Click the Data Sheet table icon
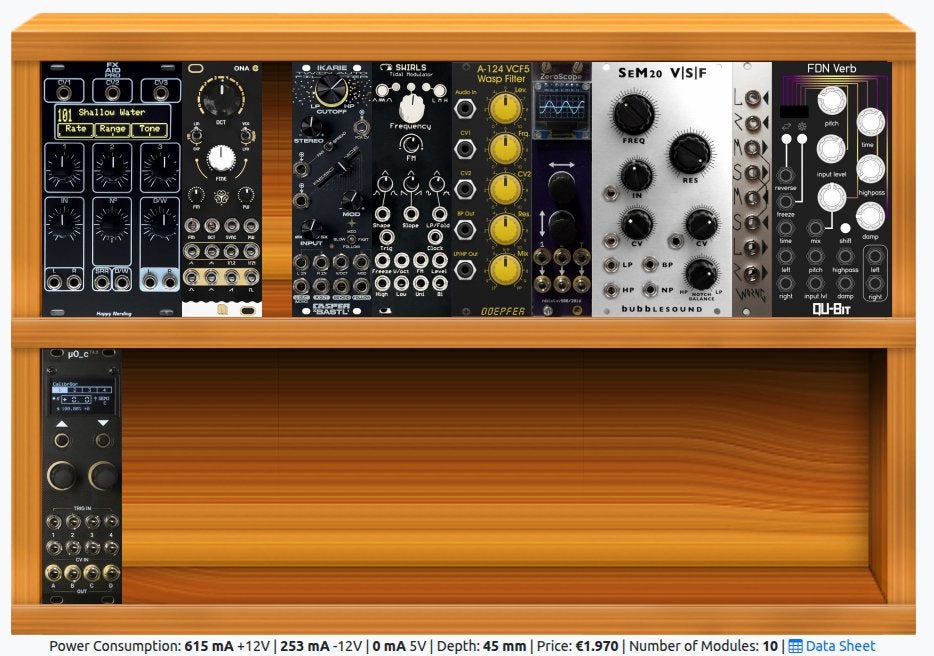The width and height of the screenshot is (934, 656). [x=795, y=646]
